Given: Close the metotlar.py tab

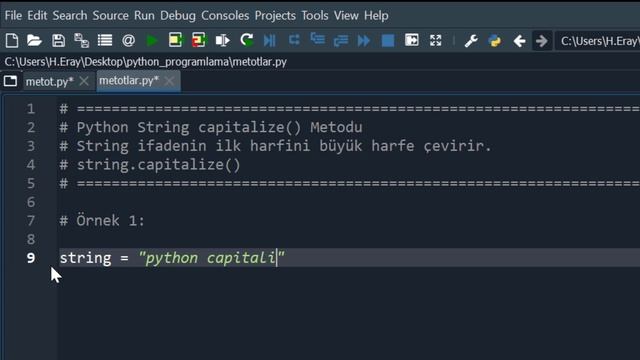Looking at the screenshot, I should pos(169,81).
